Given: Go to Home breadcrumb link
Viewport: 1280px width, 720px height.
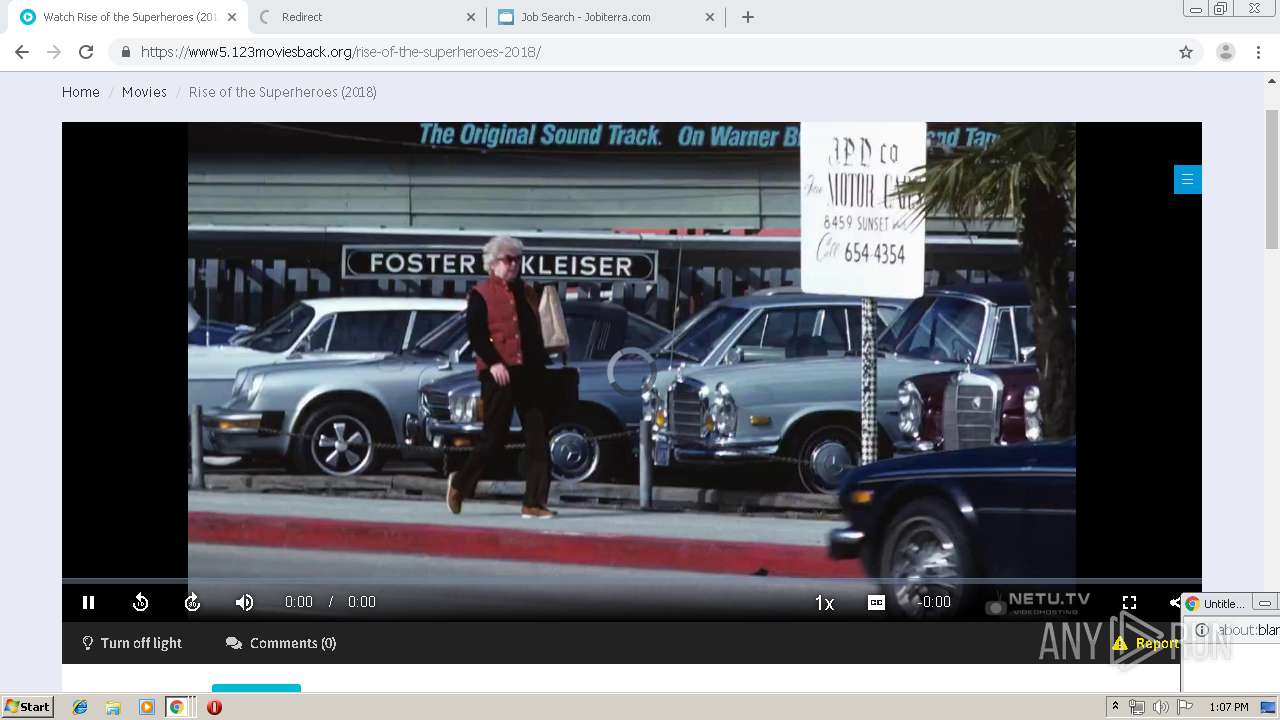Looking at the screenshot, I should pyautogui.click(x=81, y=92).
